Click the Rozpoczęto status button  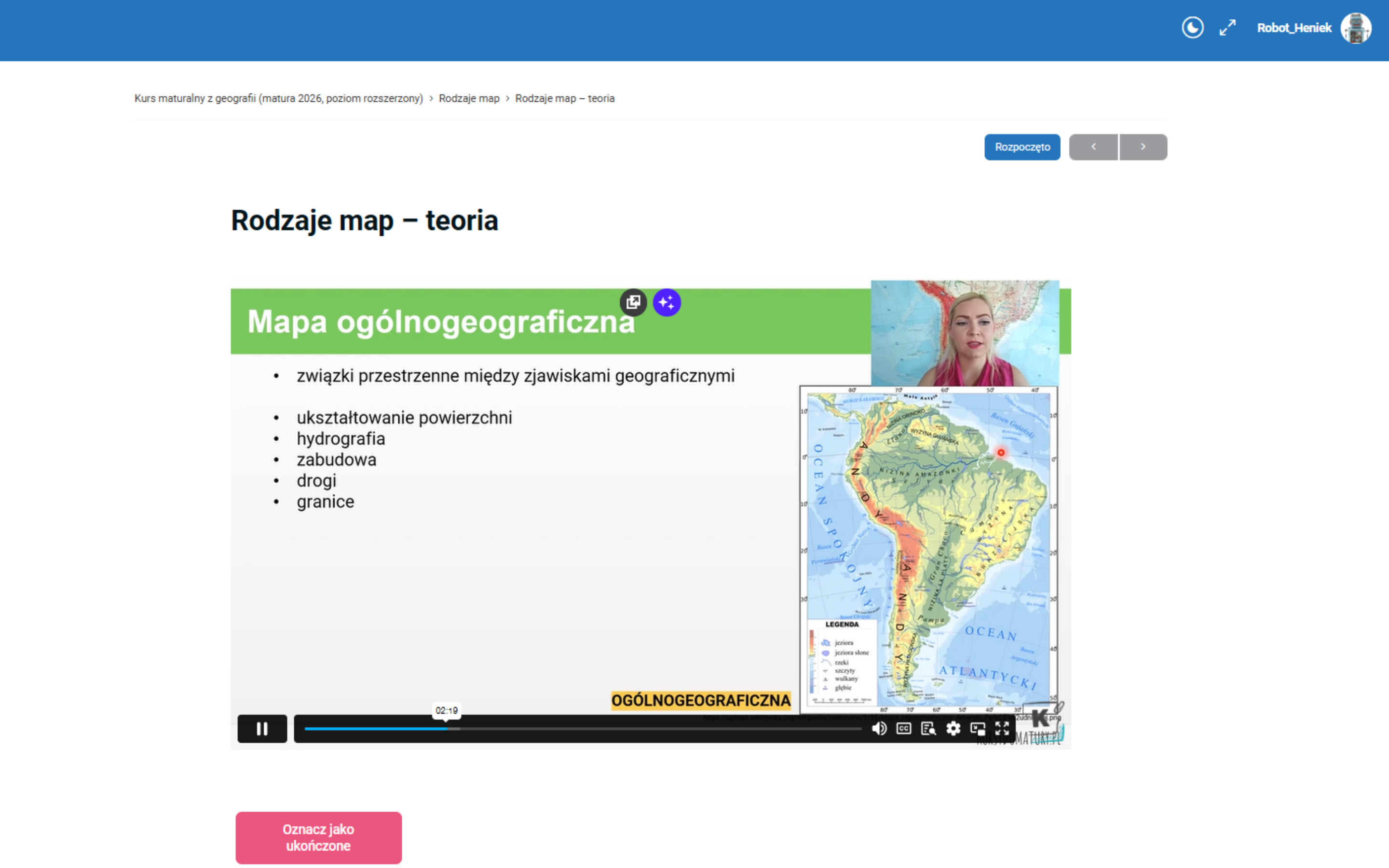1021,147
